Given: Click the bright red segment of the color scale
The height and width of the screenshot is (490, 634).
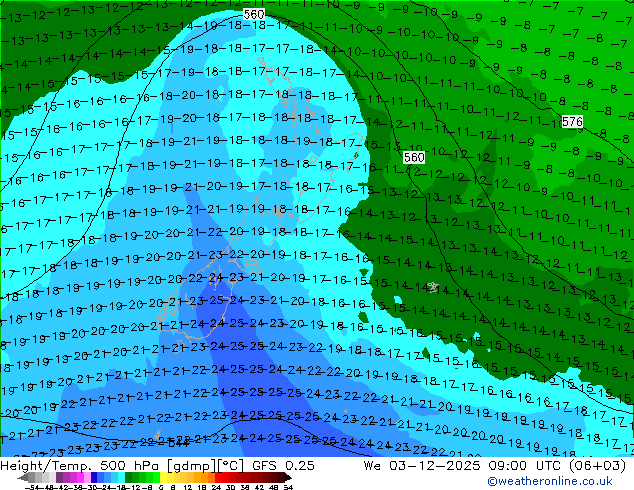Looking at the screenshot, I should tap(218, 477).
